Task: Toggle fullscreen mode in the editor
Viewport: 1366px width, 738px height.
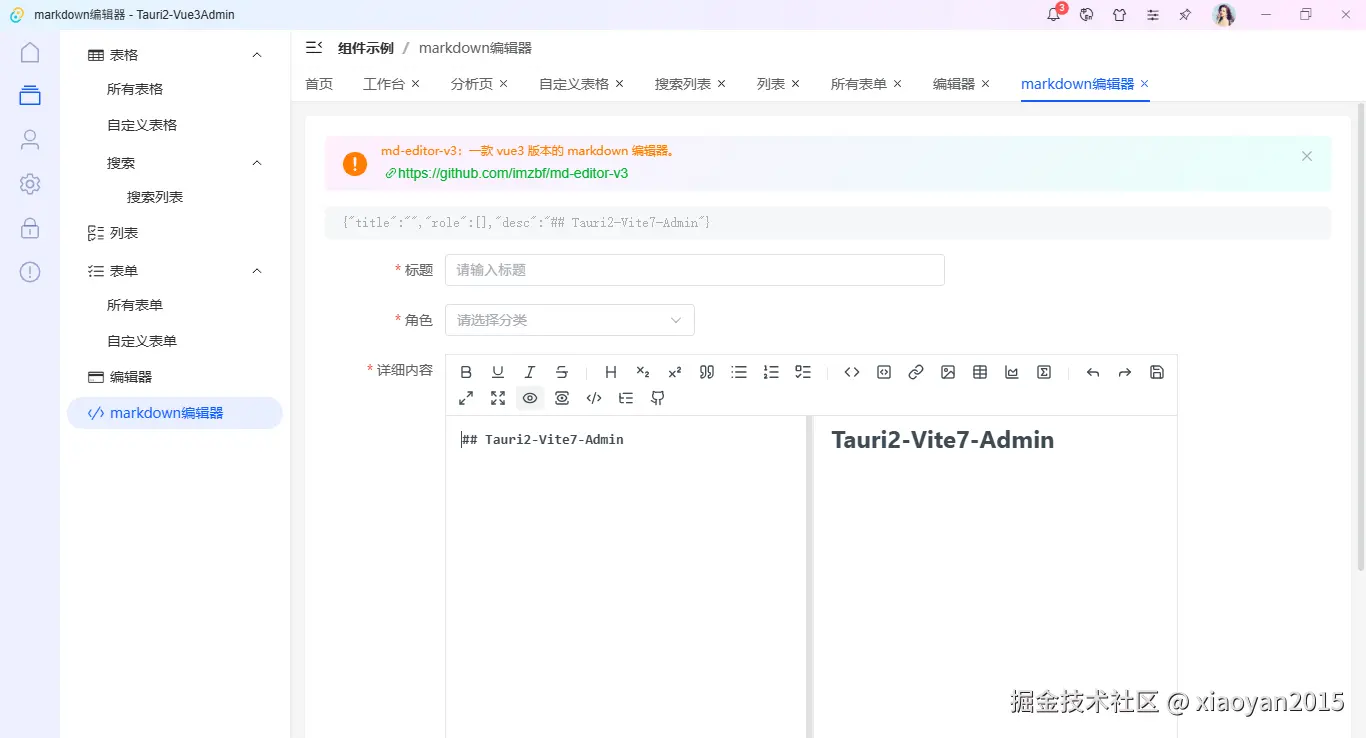Action: (498, 397)
